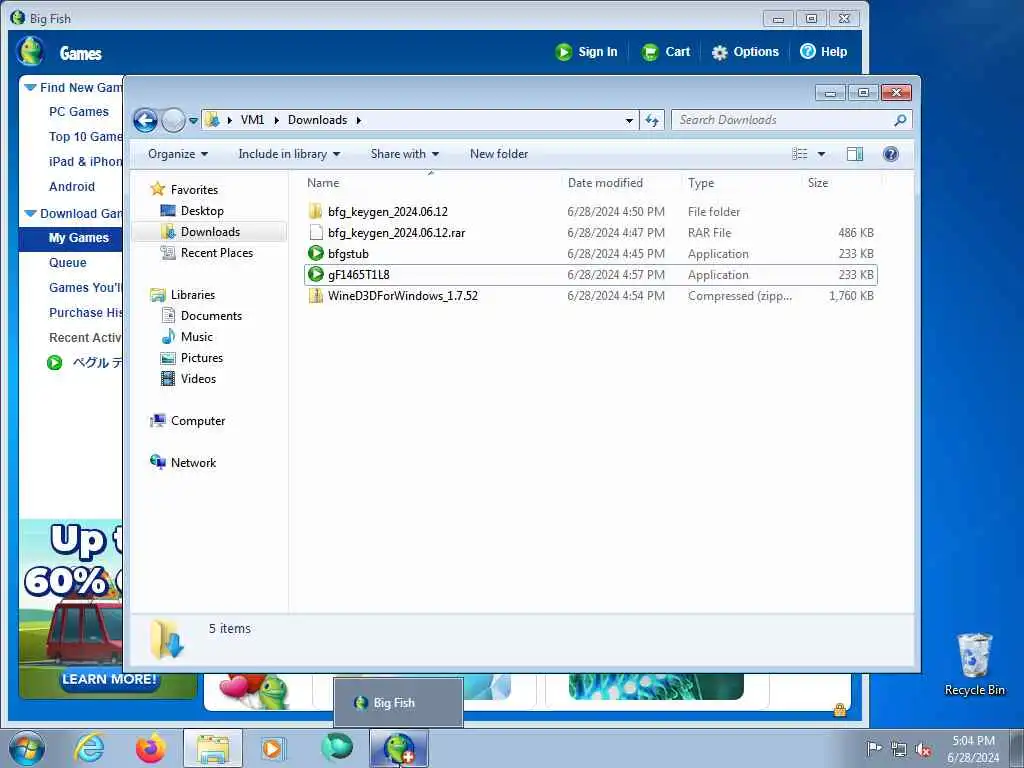Collapse Download Games section in Big Fish

31,214
